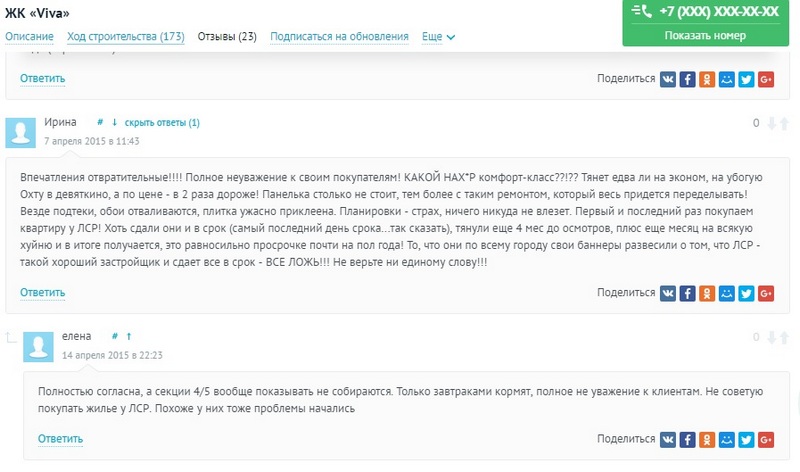Click down arrow next to Ирина's name
800x472 pixels.
[x=114, y=122]
